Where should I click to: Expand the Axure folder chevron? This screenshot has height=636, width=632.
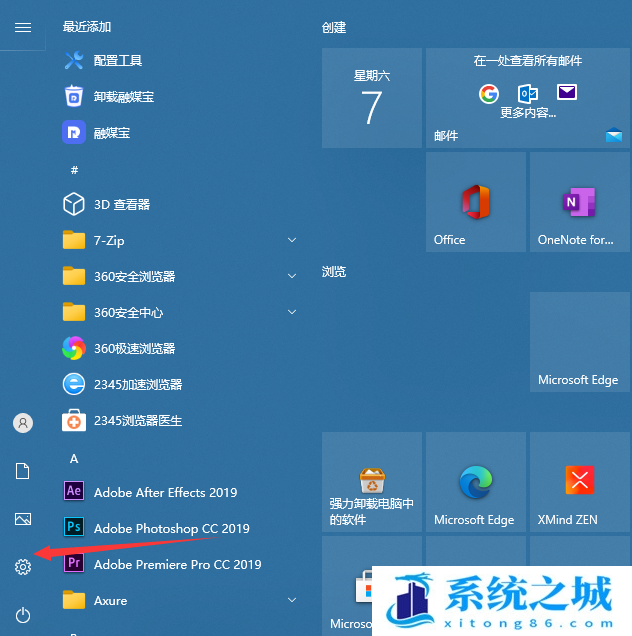coord(292,600)
